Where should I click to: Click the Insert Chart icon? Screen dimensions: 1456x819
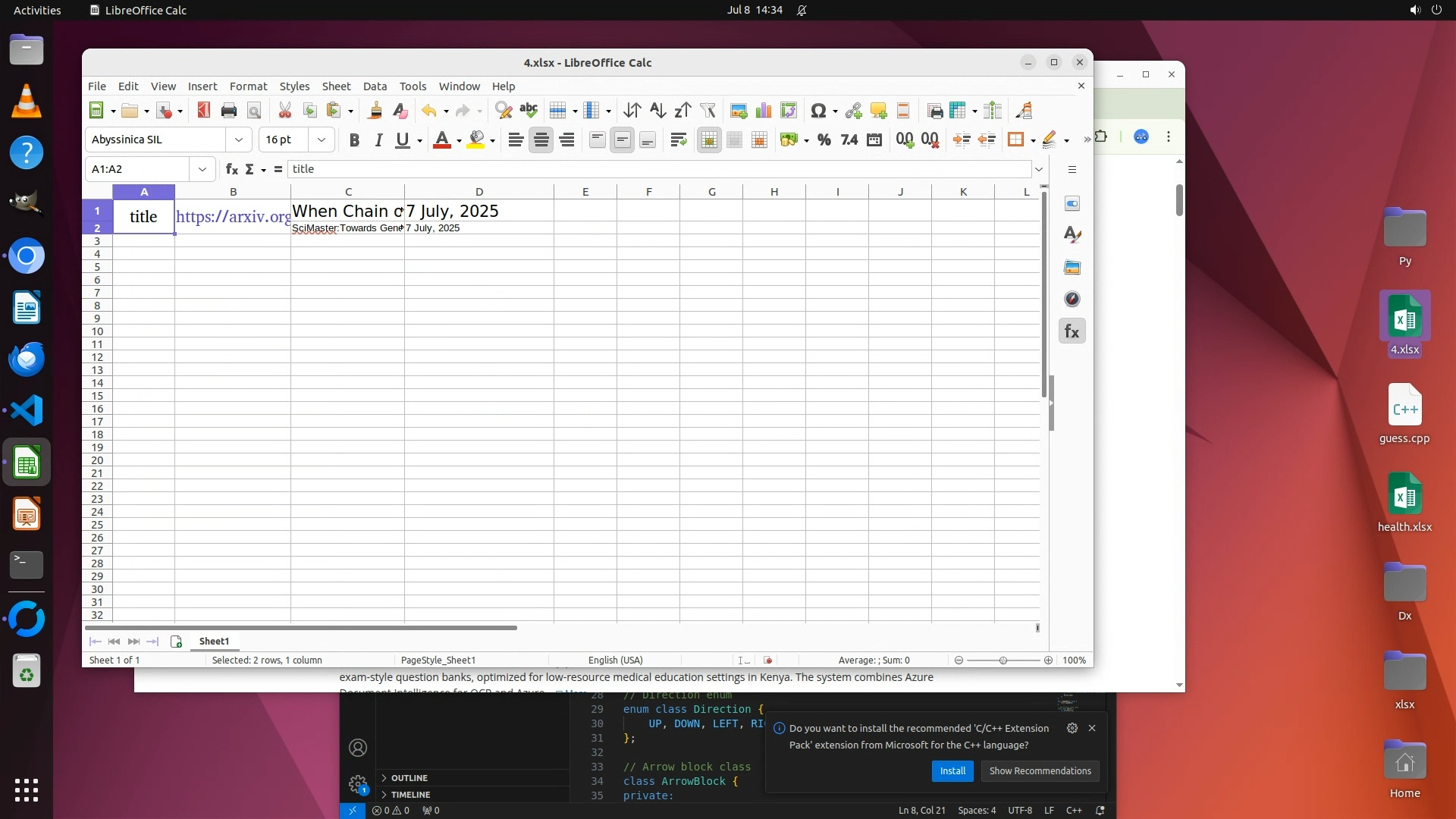(764, 111)
